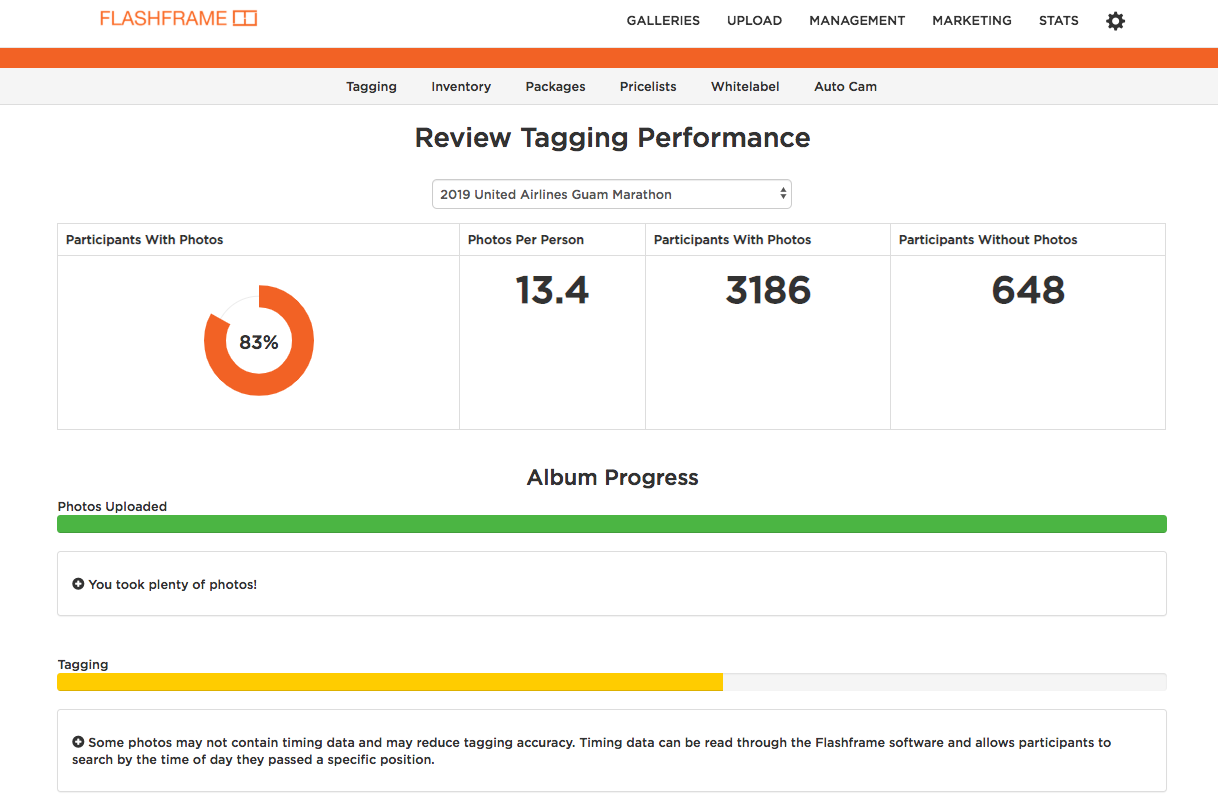Screen dimensions: 1218x805
Task: Click the 83% donut chart
Action: (x=258, y=341)
